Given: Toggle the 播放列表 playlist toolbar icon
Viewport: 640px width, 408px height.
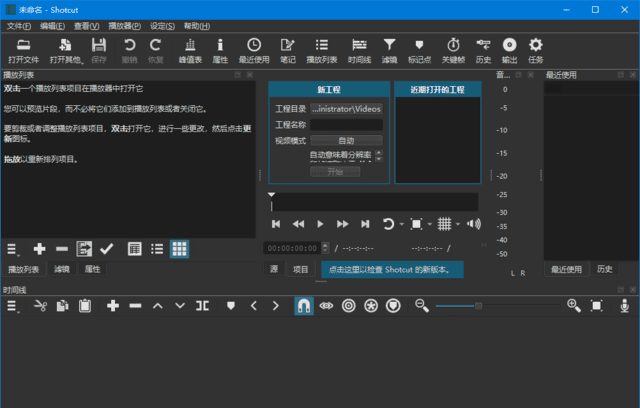Looking at the screenshot, I should [322, 51].
